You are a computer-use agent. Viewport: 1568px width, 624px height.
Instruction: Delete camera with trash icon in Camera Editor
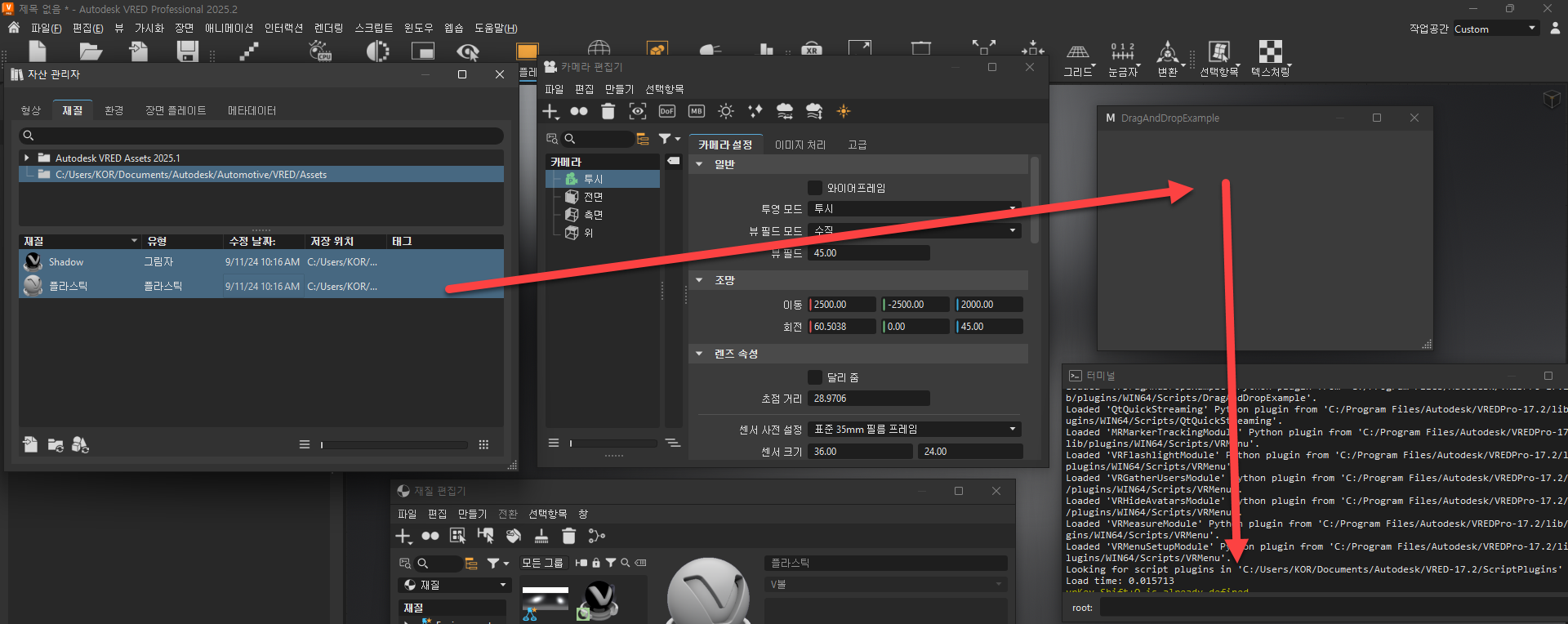coord(608,111)
